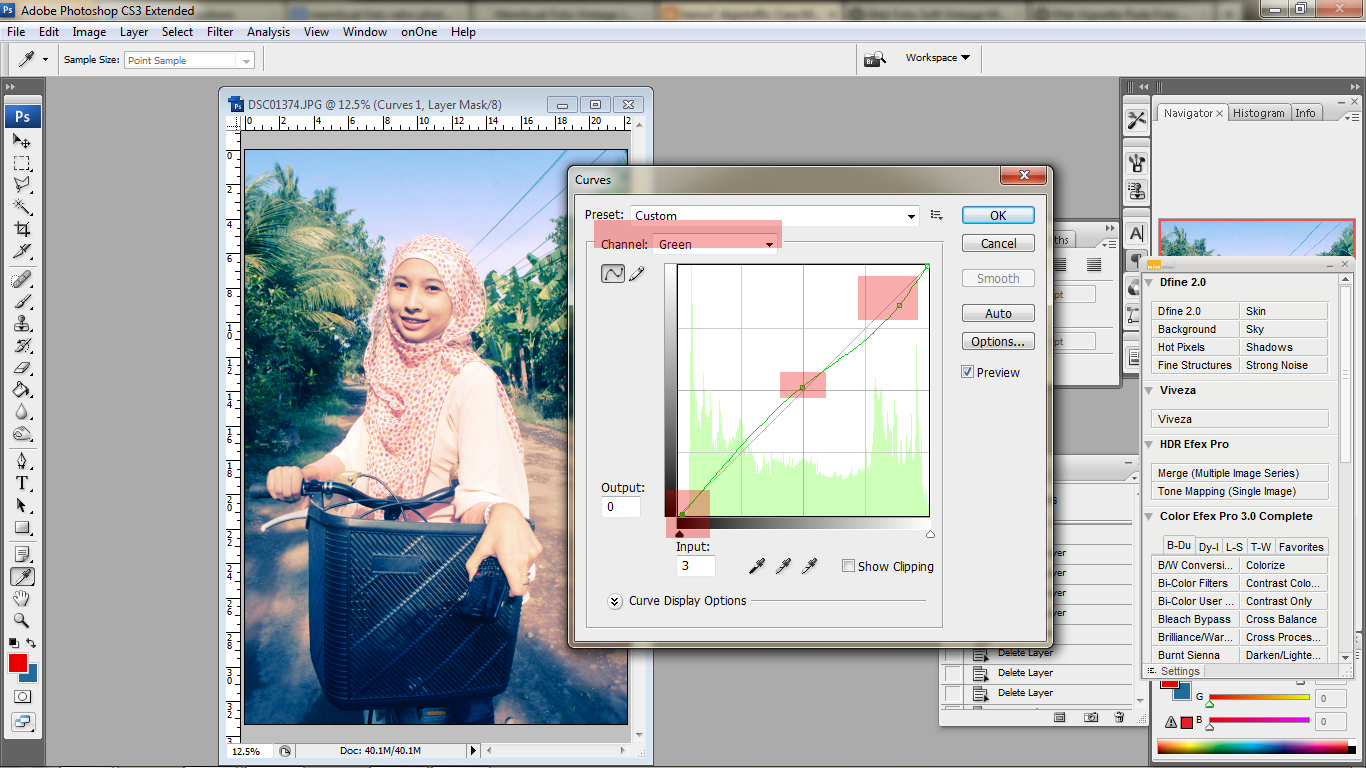Viewport: 1366px width, 768px height.
Task: Click gray point eyedropper in Curves
Action: click(x=784, y=566)
